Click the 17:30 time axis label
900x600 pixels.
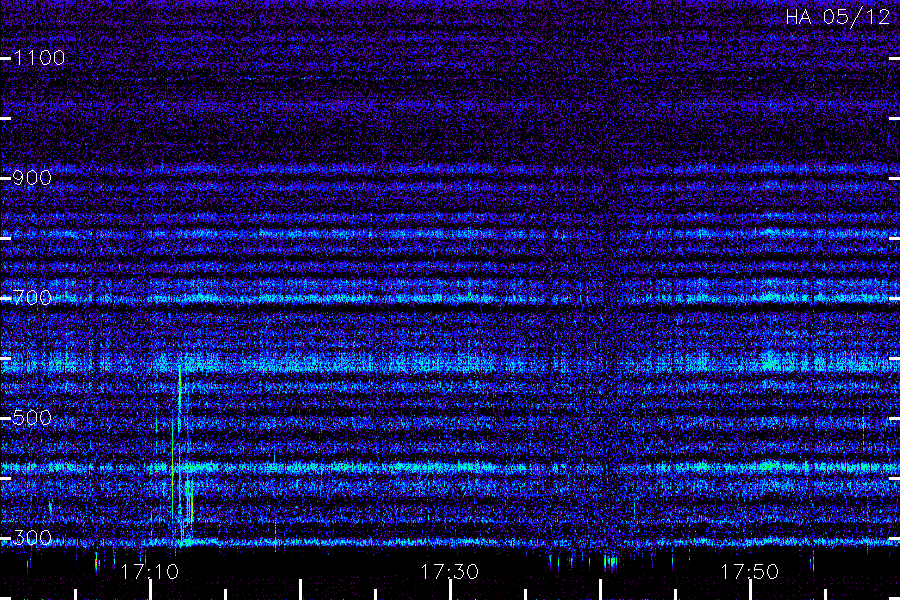point(449,572)
